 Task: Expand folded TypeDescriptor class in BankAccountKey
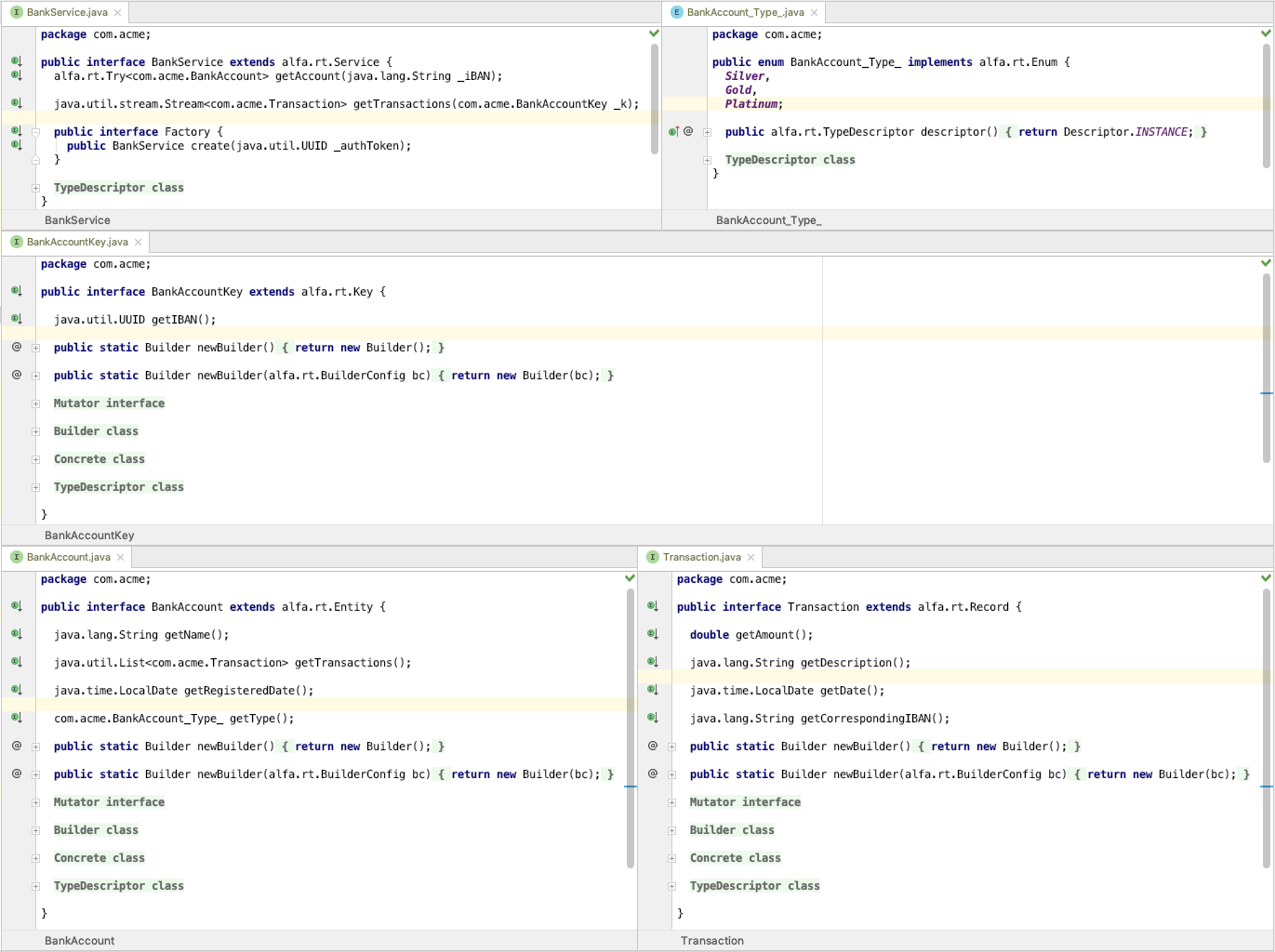[35, 487]
